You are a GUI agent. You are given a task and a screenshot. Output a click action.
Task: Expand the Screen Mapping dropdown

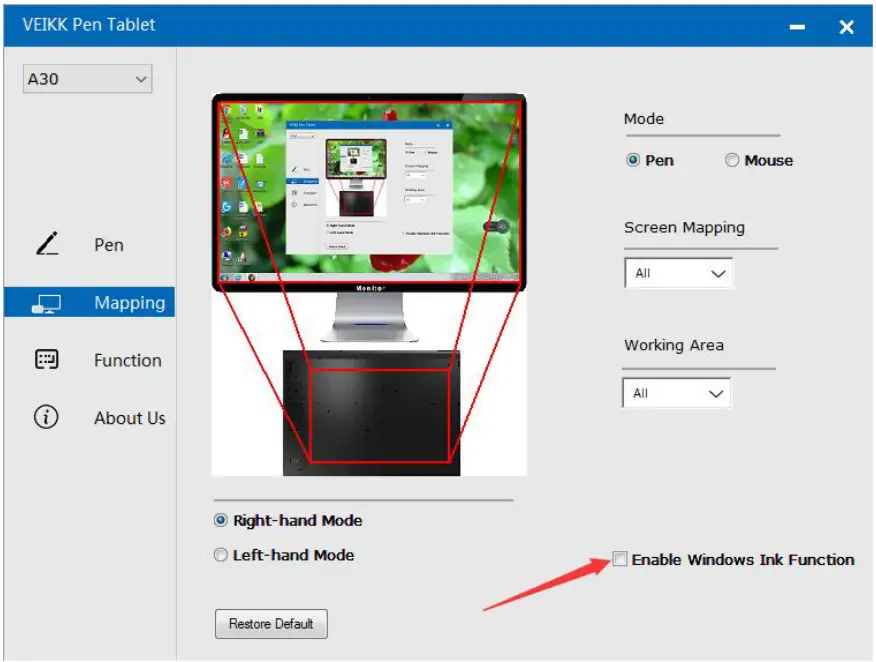[x=678, y=273]
